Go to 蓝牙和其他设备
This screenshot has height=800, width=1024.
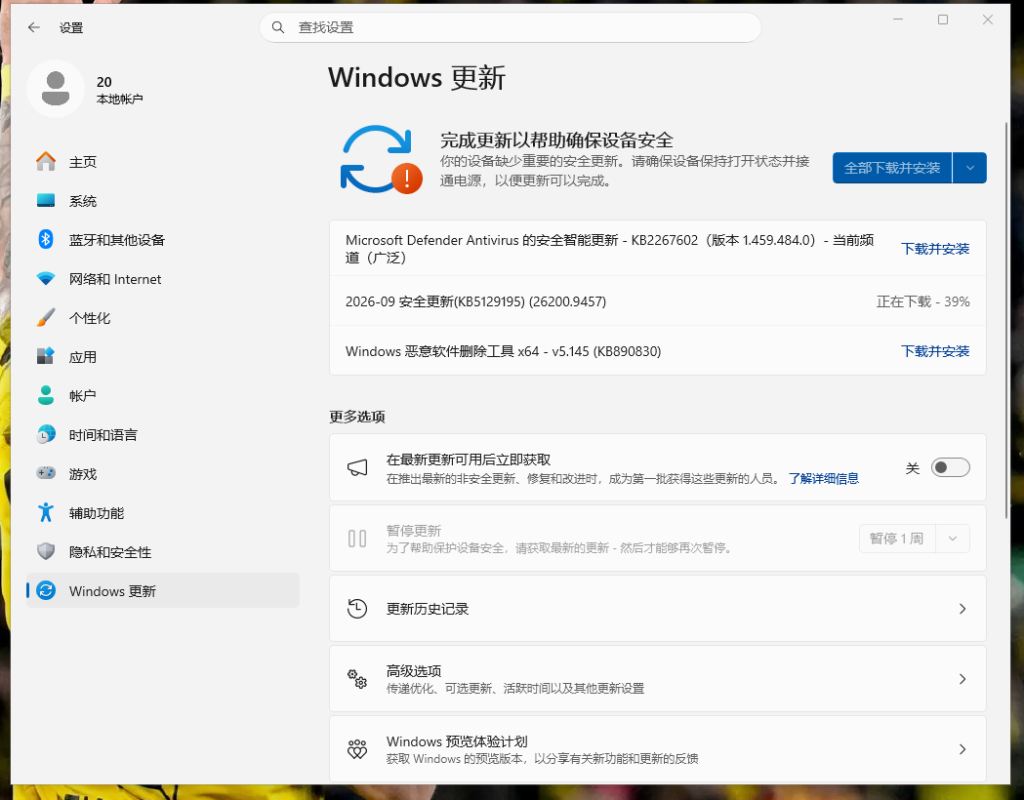pyautogui.click(x=163, y=240)
